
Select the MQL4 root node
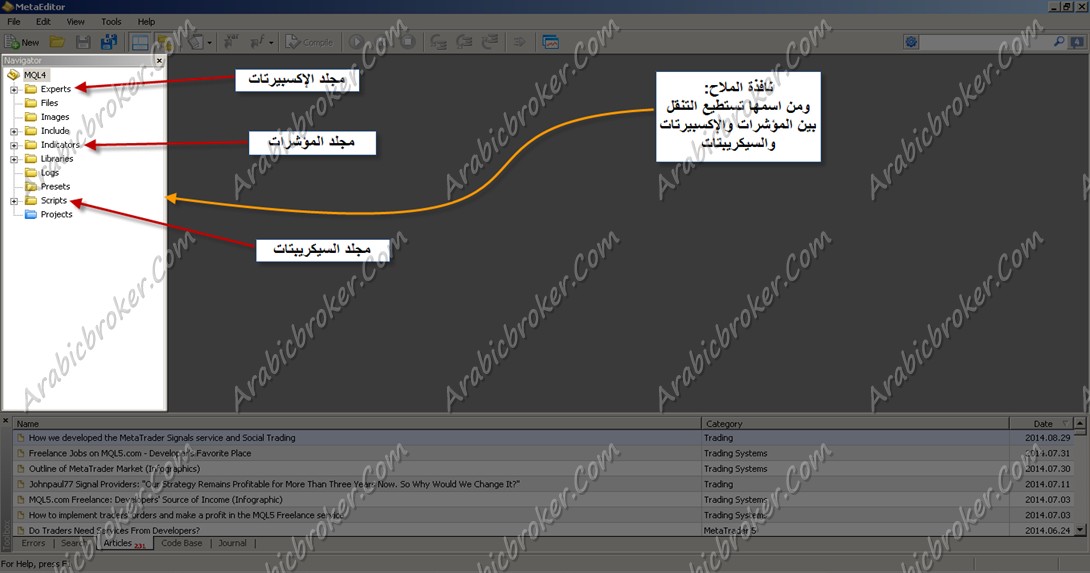(x=35, y=75)
